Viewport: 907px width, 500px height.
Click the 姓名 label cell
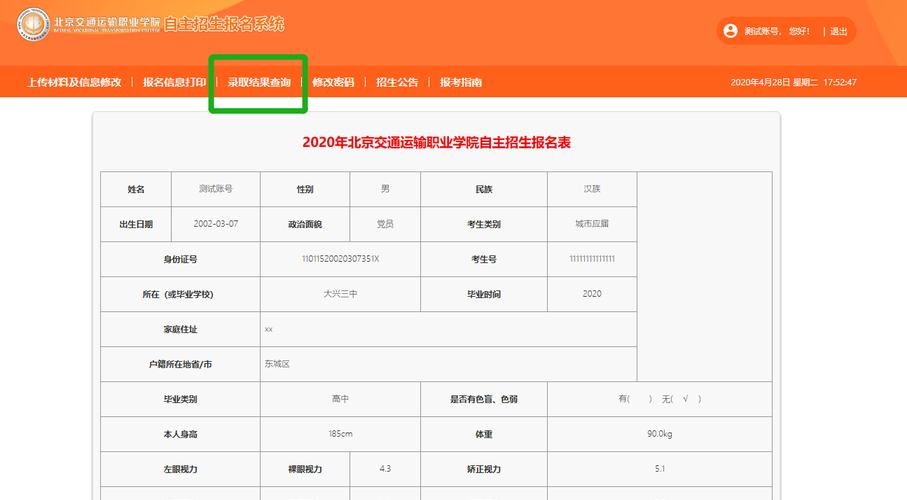(136, 189)
